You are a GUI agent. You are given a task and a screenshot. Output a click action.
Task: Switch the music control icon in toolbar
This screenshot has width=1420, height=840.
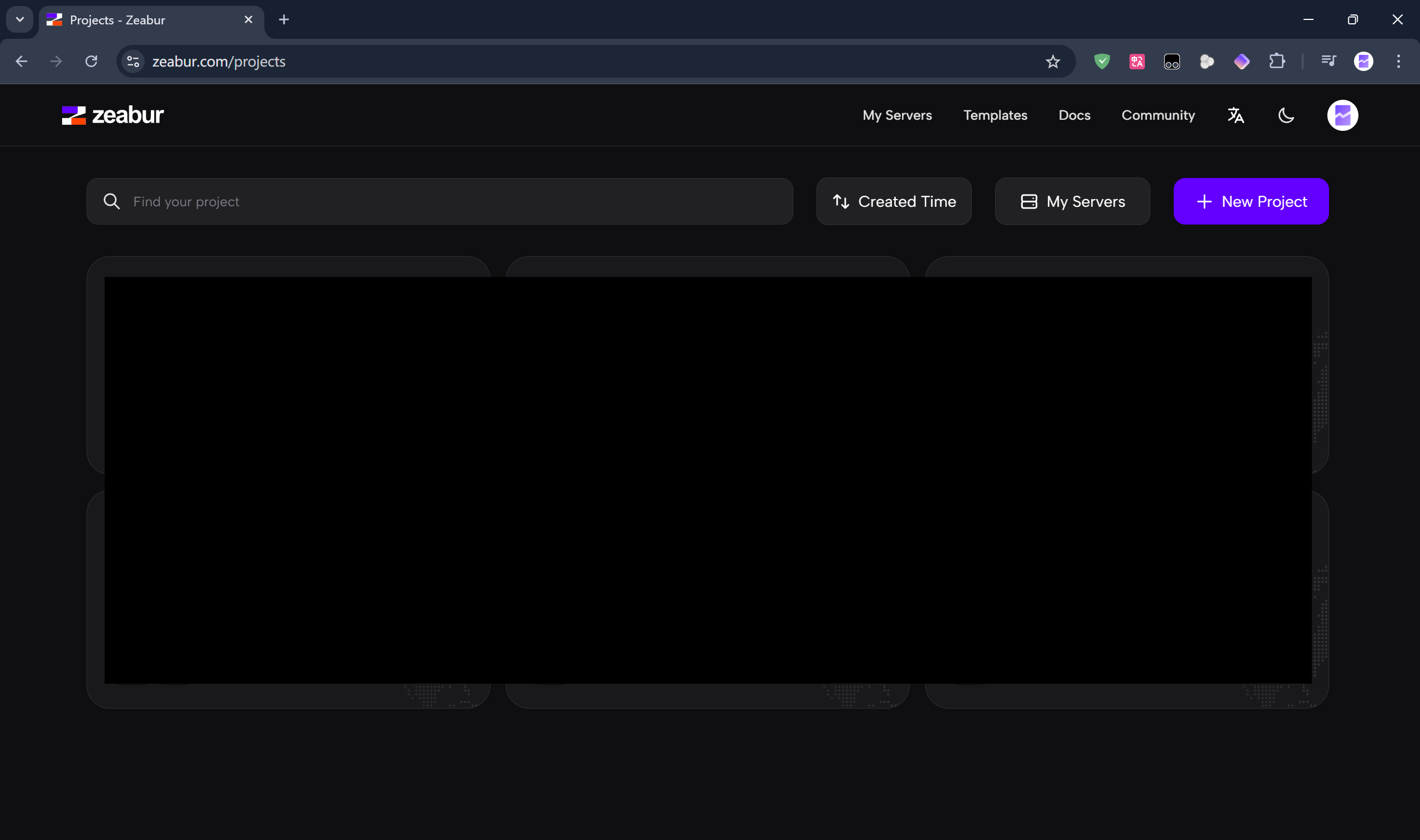1328,61
